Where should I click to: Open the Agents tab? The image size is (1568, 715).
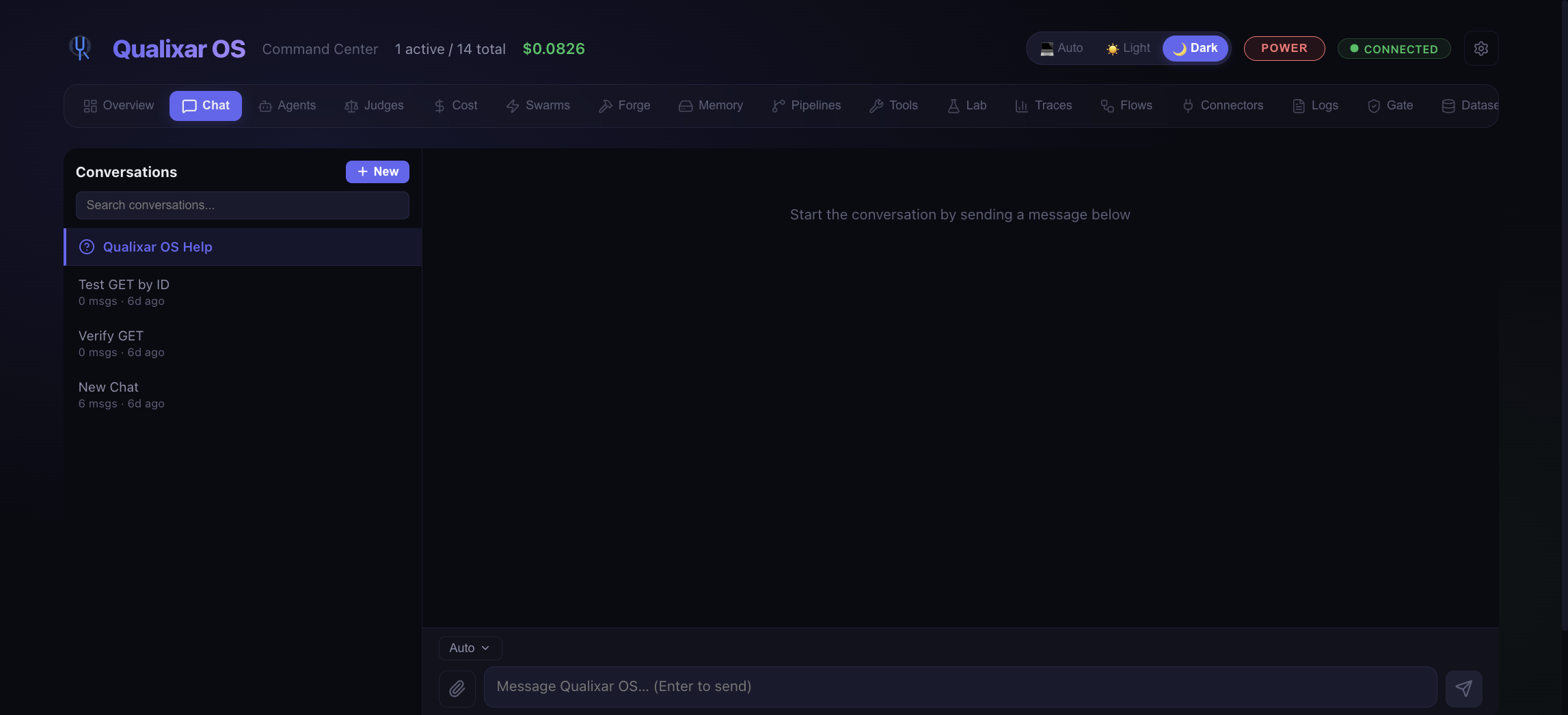click(287, 106)
